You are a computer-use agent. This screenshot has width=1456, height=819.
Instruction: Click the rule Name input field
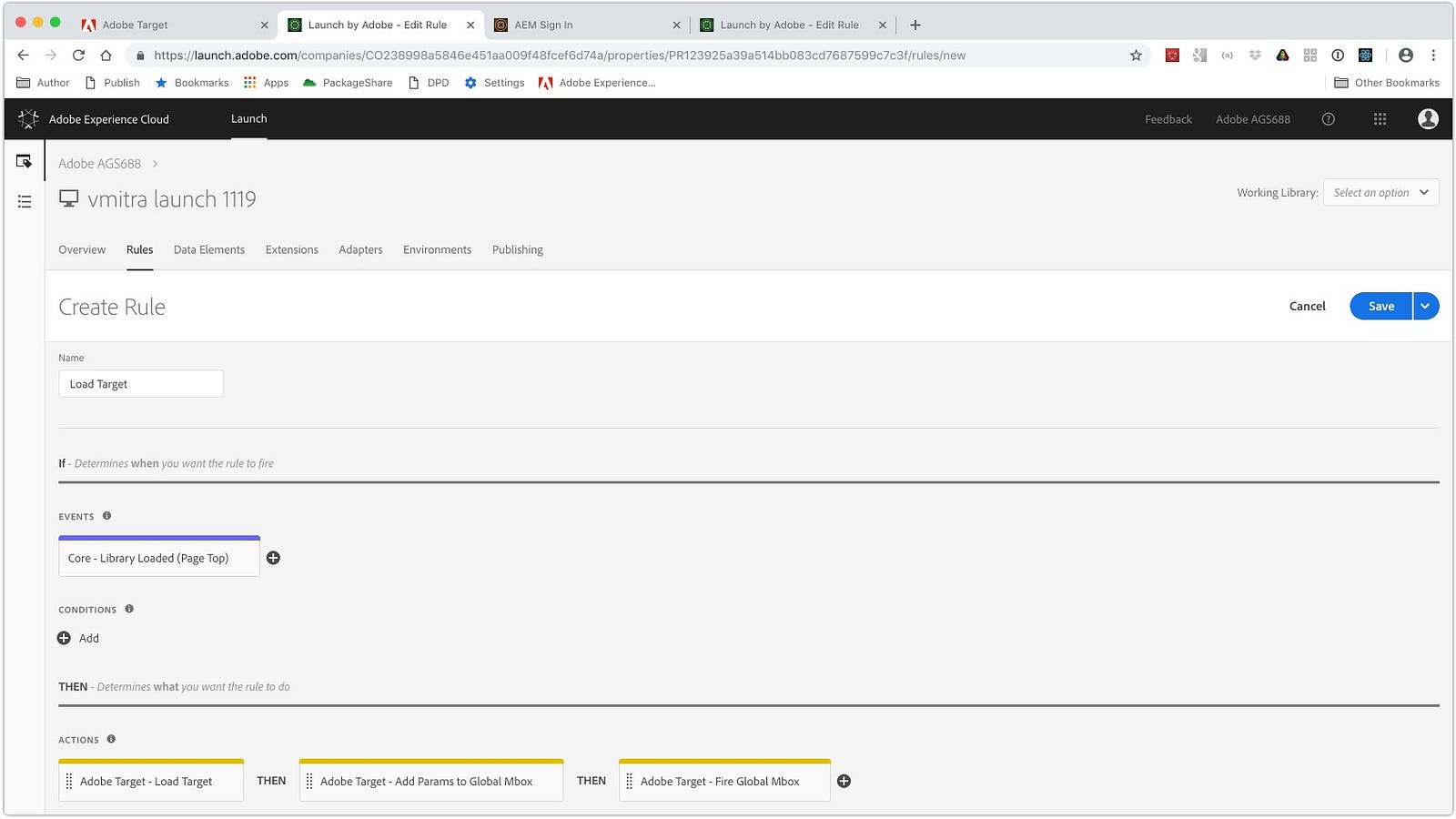(x=141, y=383)
